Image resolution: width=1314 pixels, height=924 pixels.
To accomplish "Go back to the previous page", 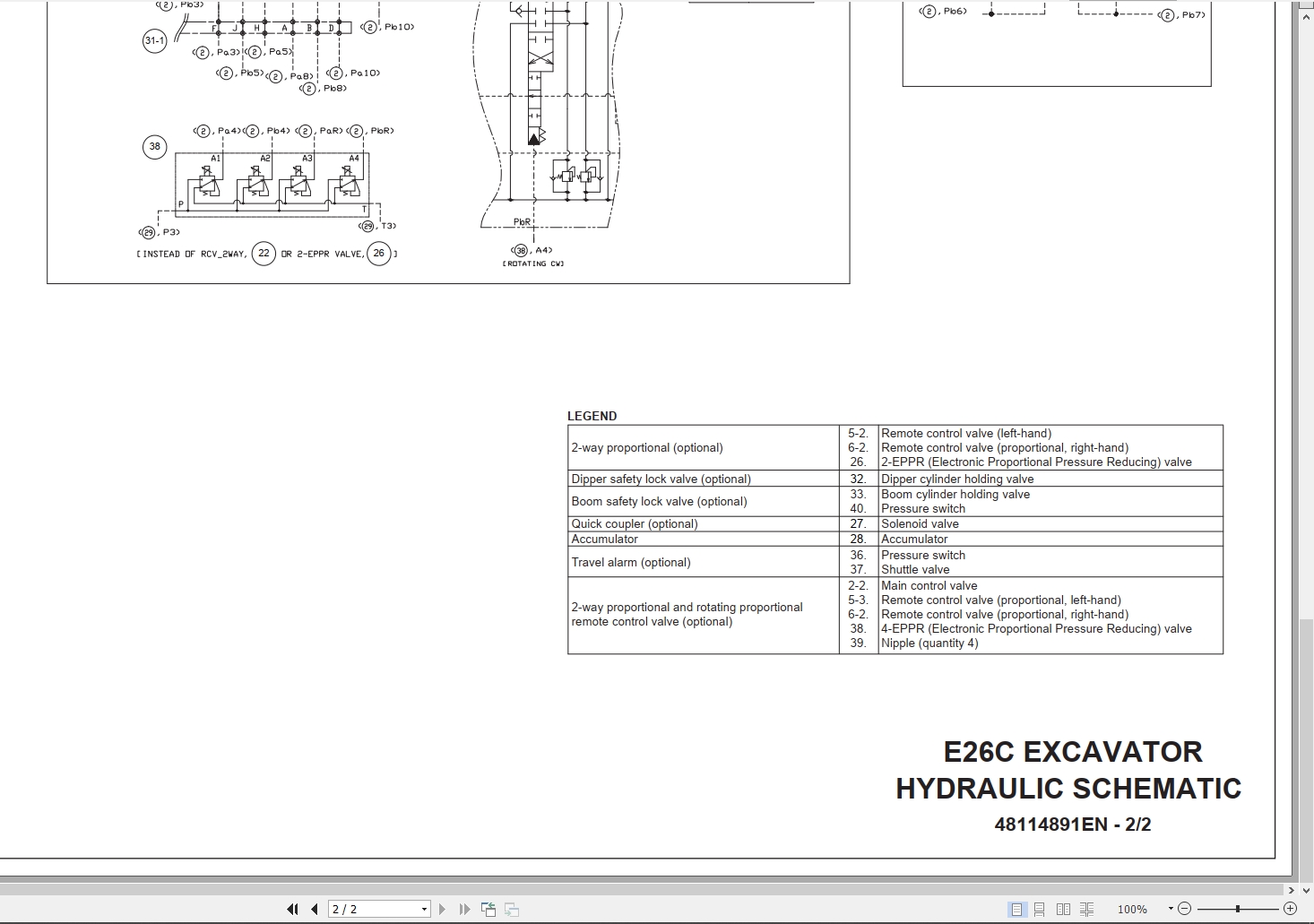I will coord(313,908).
